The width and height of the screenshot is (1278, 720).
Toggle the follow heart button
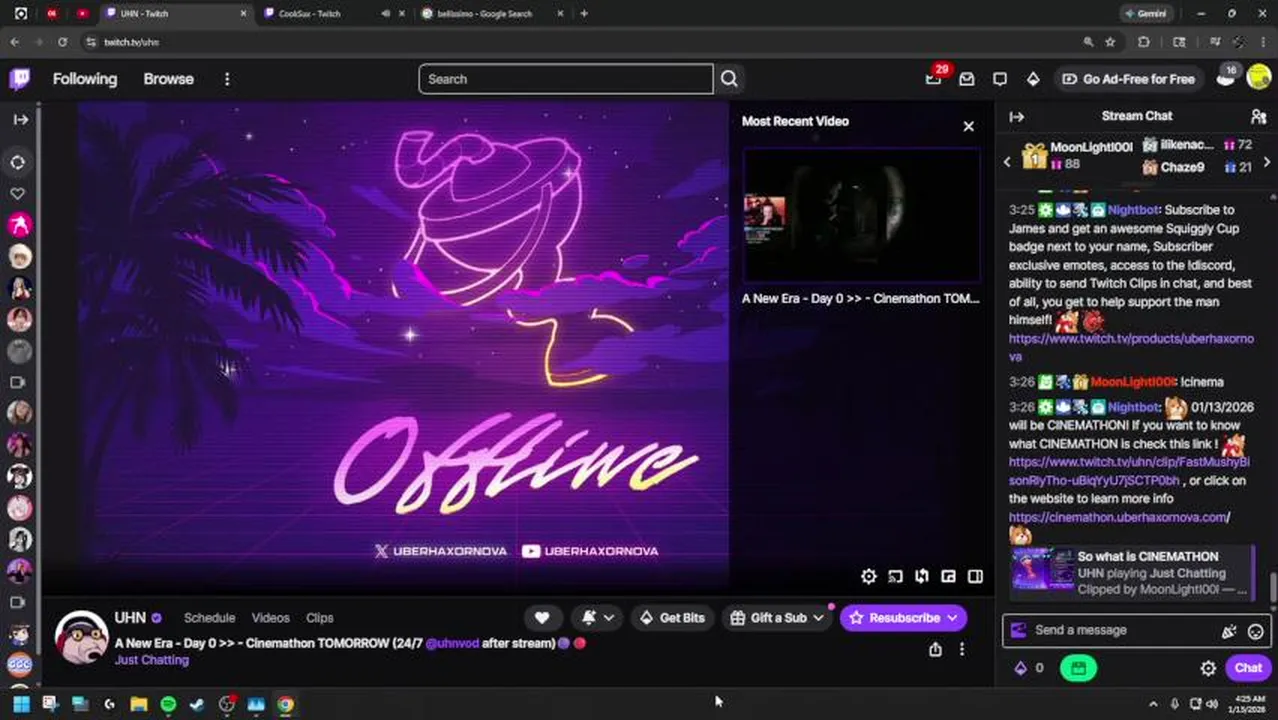pyautogui.click(x=542, y=618)
